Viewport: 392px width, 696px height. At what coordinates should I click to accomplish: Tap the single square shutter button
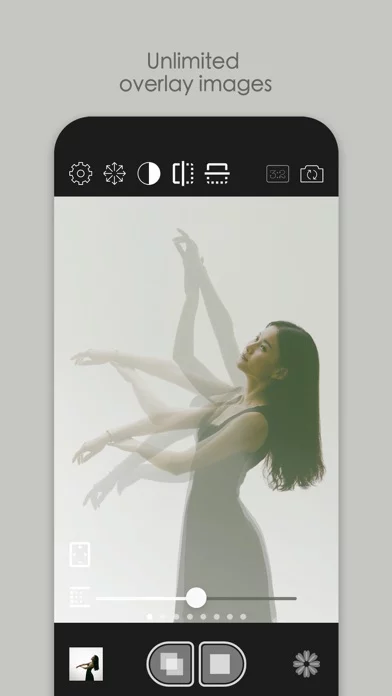222,664
